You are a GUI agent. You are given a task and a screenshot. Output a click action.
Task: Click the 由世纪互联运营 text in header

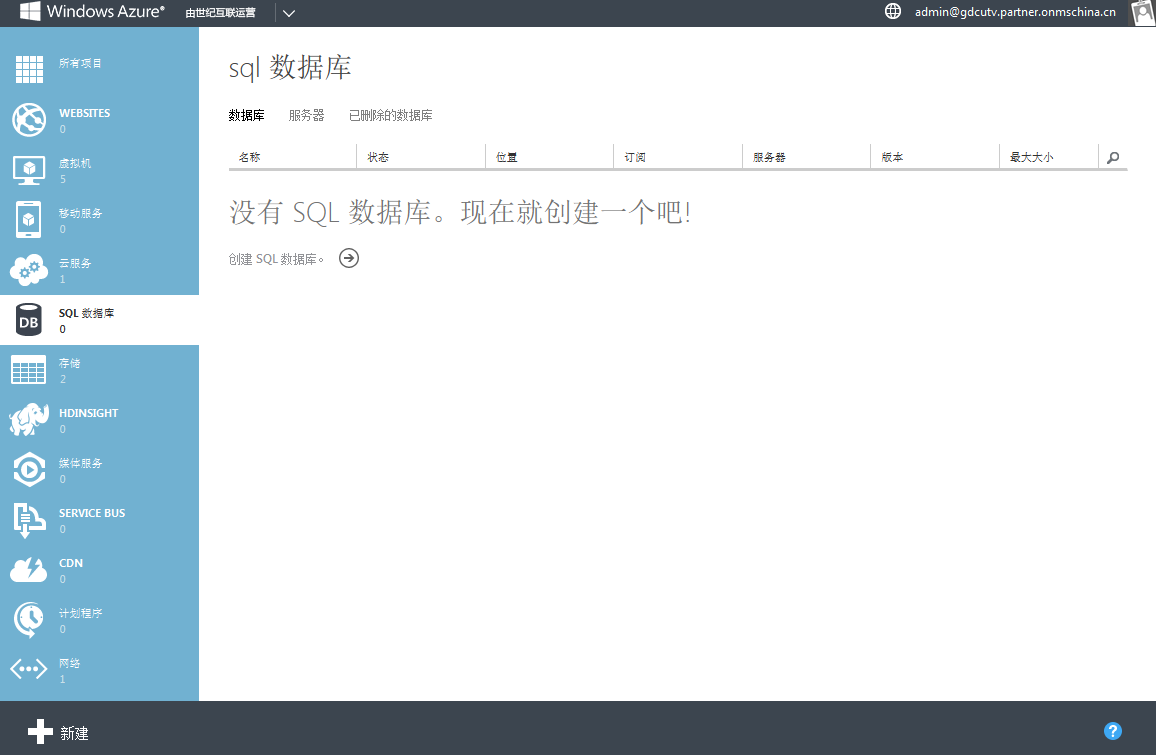pos(220,13)
